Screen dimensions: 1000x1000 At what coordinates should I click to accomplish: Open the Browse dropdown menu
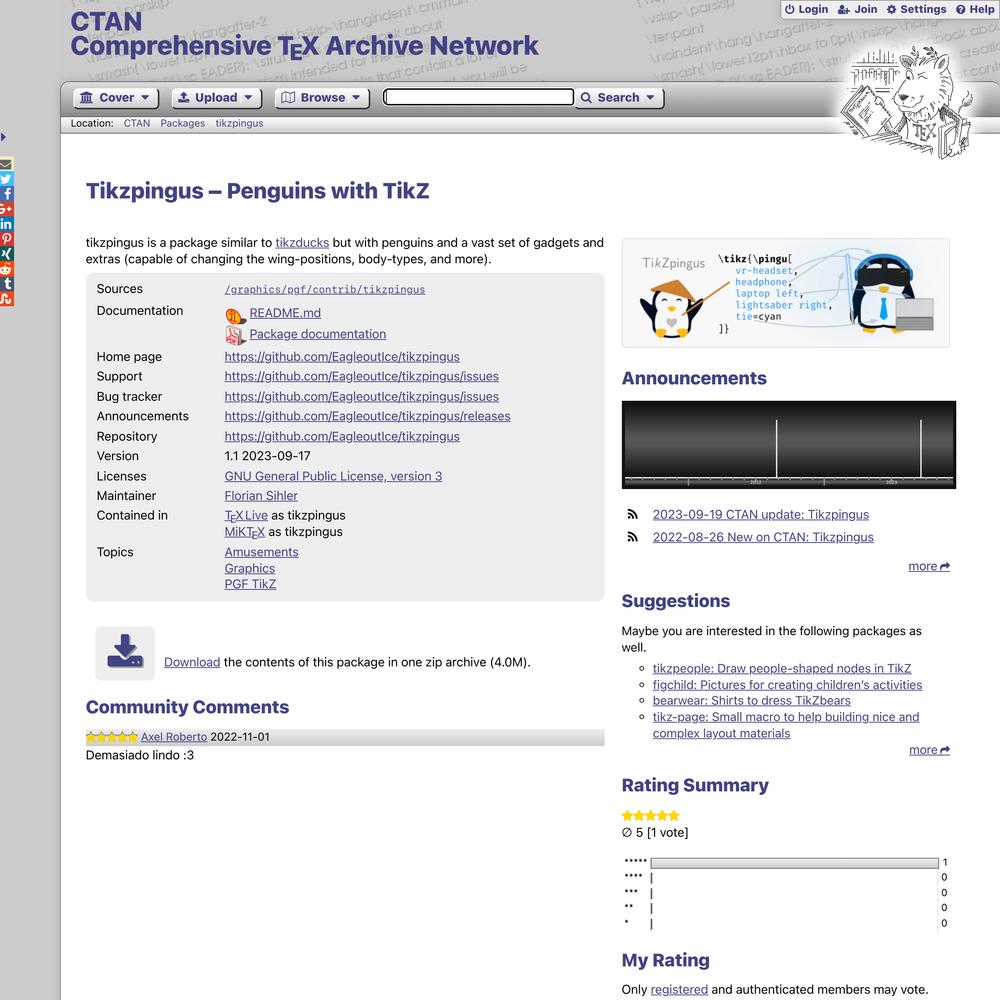(x=322, y=98)
